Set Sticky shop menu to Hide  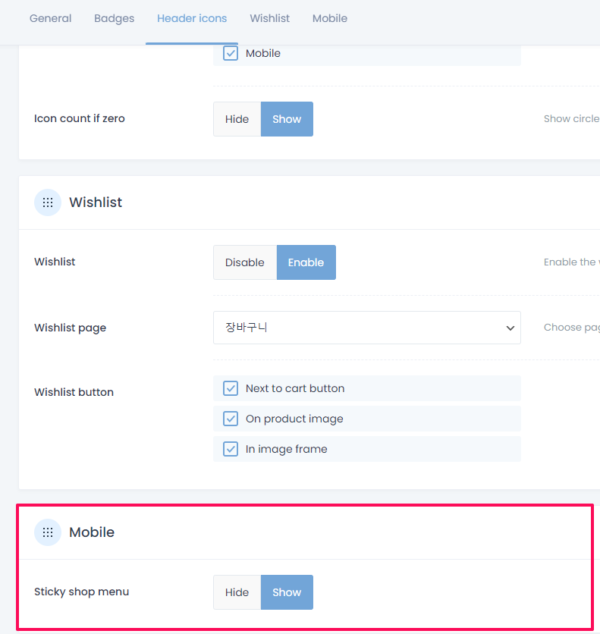(x=237, y=592)
